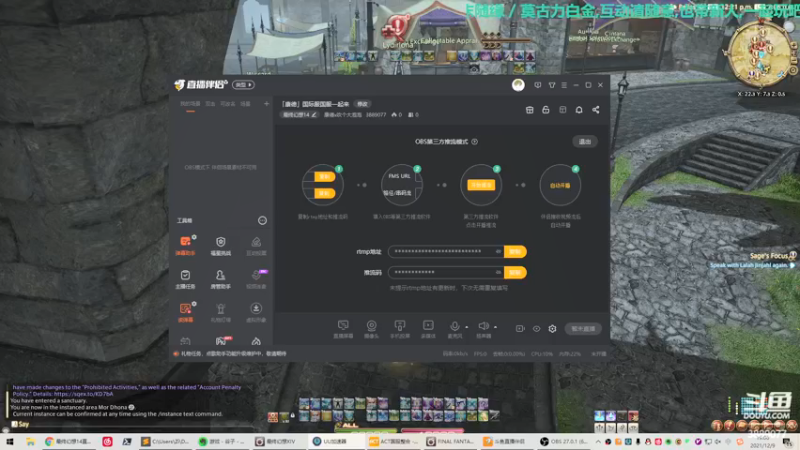Open settings gear in the bottom bar
The width and height of the screenshot is (800, 450).
pos(552,329)
